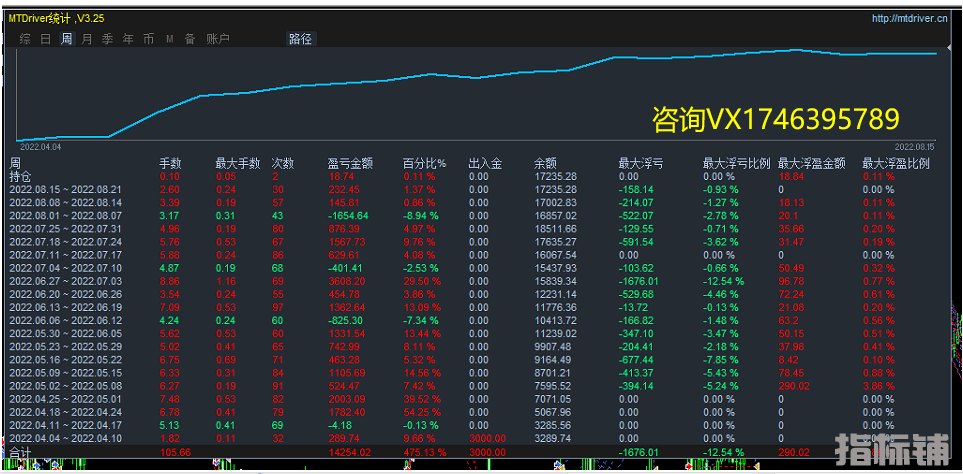Show the 年 (yearly) statistics tab
This screenshot has width=963, height=474.
coord(127,39)
